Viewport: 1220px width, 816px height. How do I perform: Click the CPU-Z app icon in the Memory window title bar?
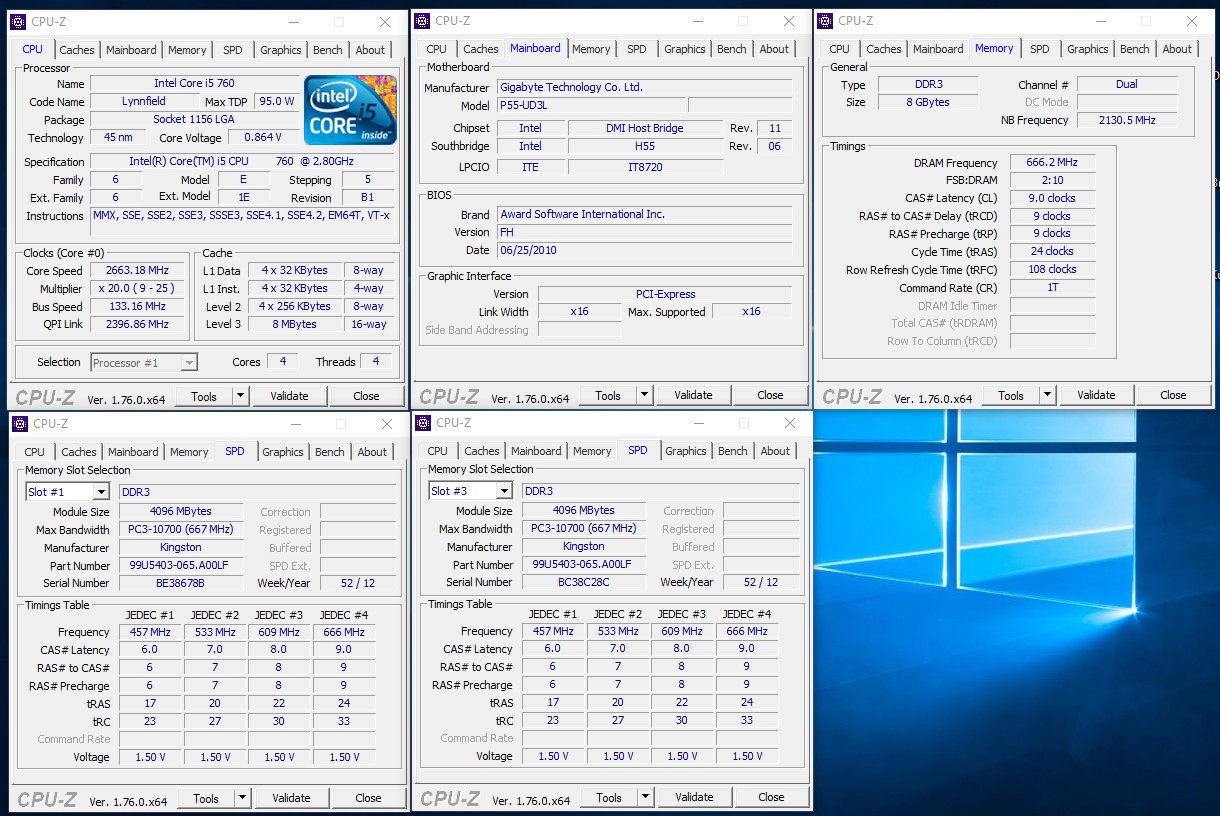825,20
